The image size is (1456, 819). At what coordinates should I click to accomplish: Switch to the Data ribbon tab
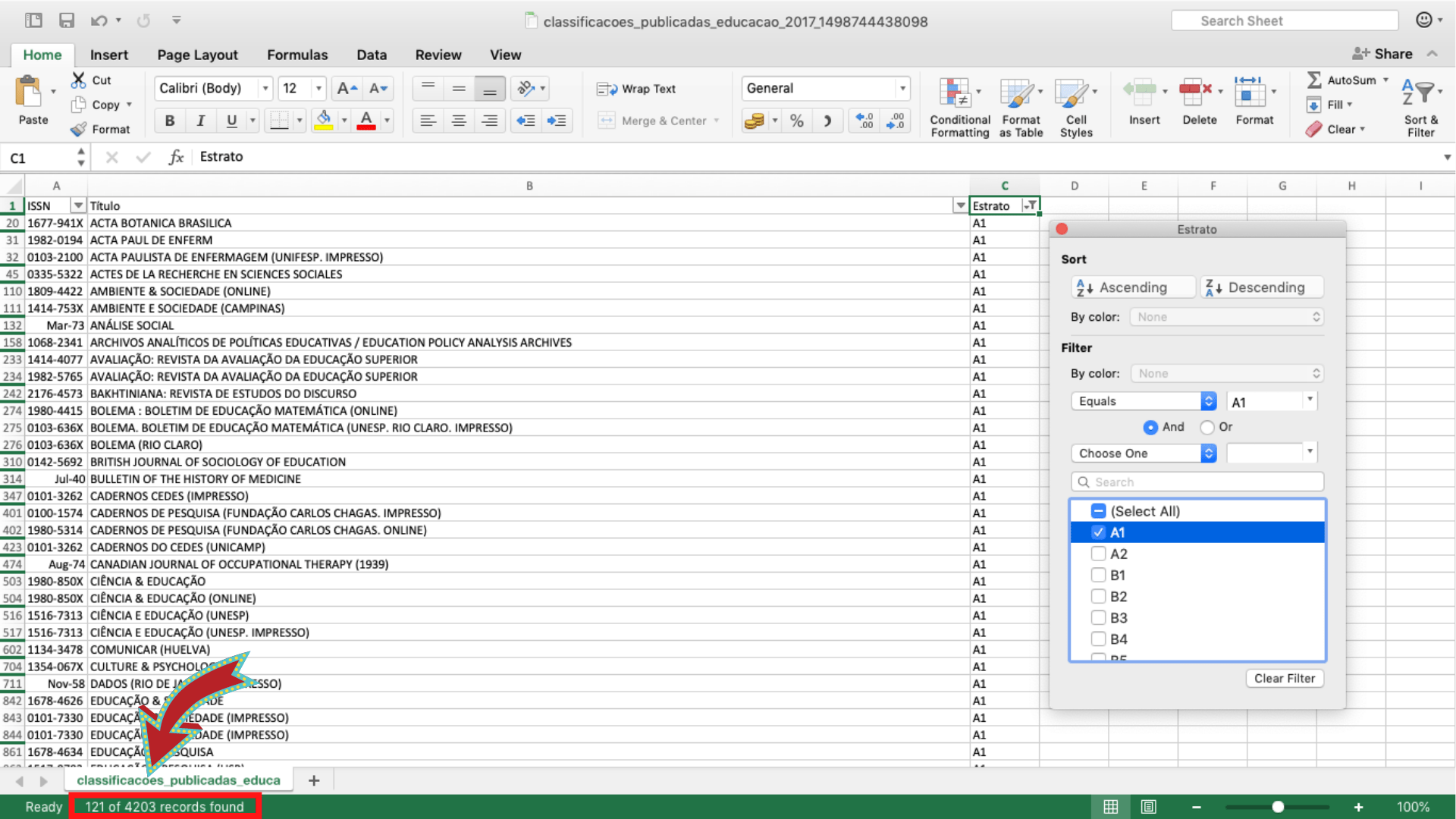(372, 55)
